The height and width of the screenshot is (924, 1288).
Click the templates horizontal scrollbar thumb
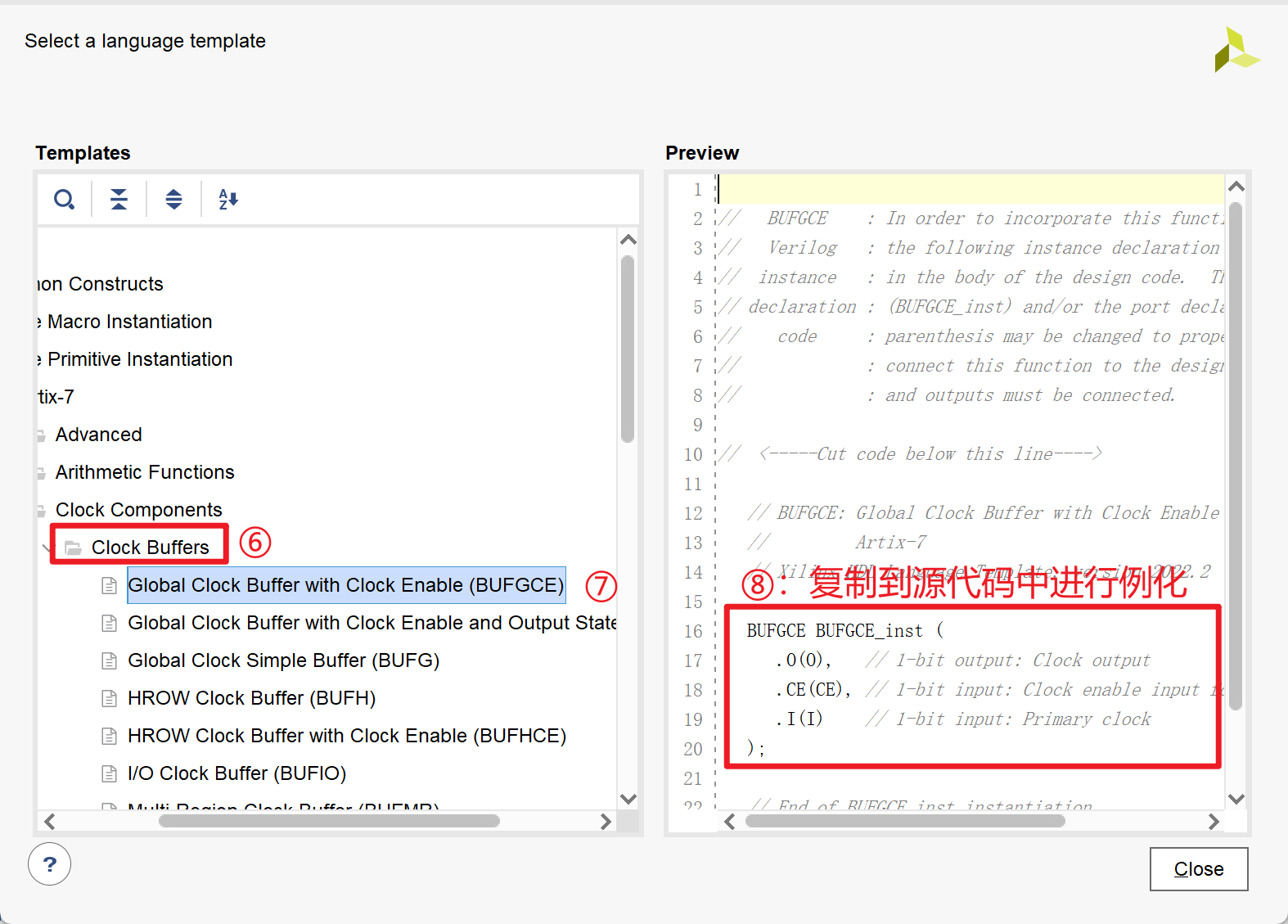pyautogui.click(x=329, y=821)
